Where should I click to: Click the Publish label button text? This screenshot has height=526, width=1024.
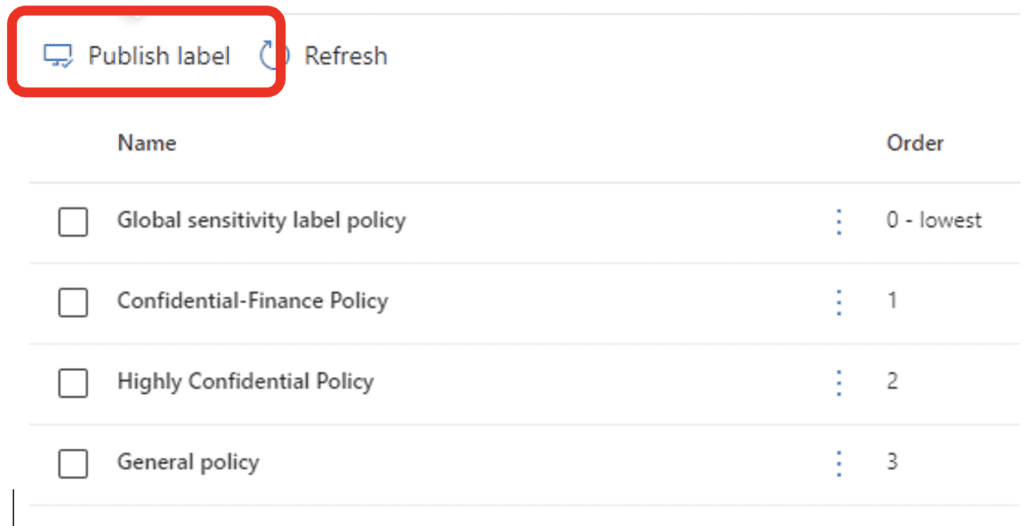pos(159,56)
